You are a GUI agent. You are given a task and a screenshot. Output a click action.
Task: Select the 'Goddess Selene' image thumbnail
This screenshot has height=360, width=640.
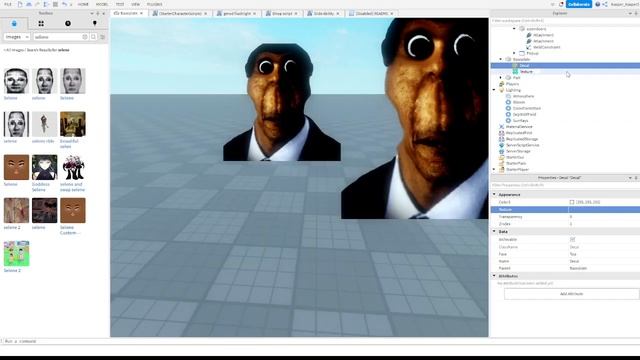coord(44,167)
